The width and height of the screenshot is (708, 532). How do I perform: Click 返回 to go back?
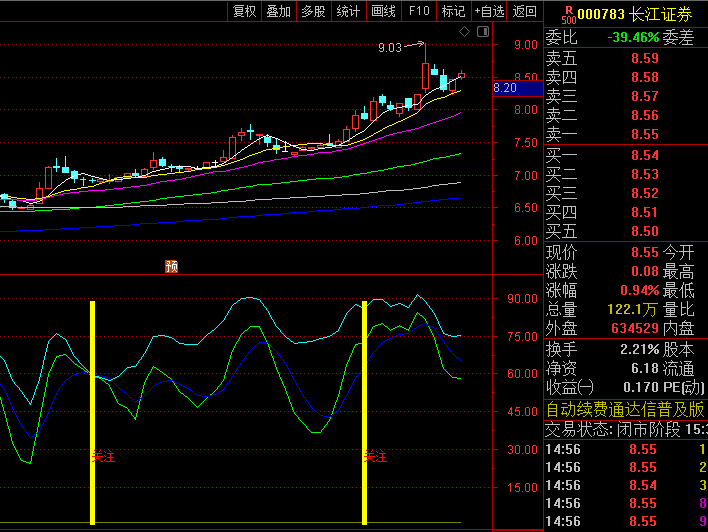tap(524, 11)
